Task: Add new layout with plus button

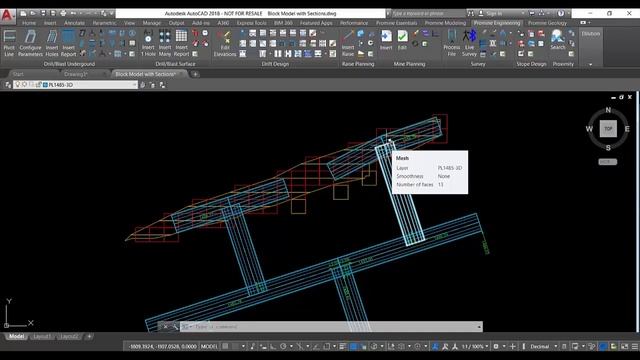Action: 89,337
